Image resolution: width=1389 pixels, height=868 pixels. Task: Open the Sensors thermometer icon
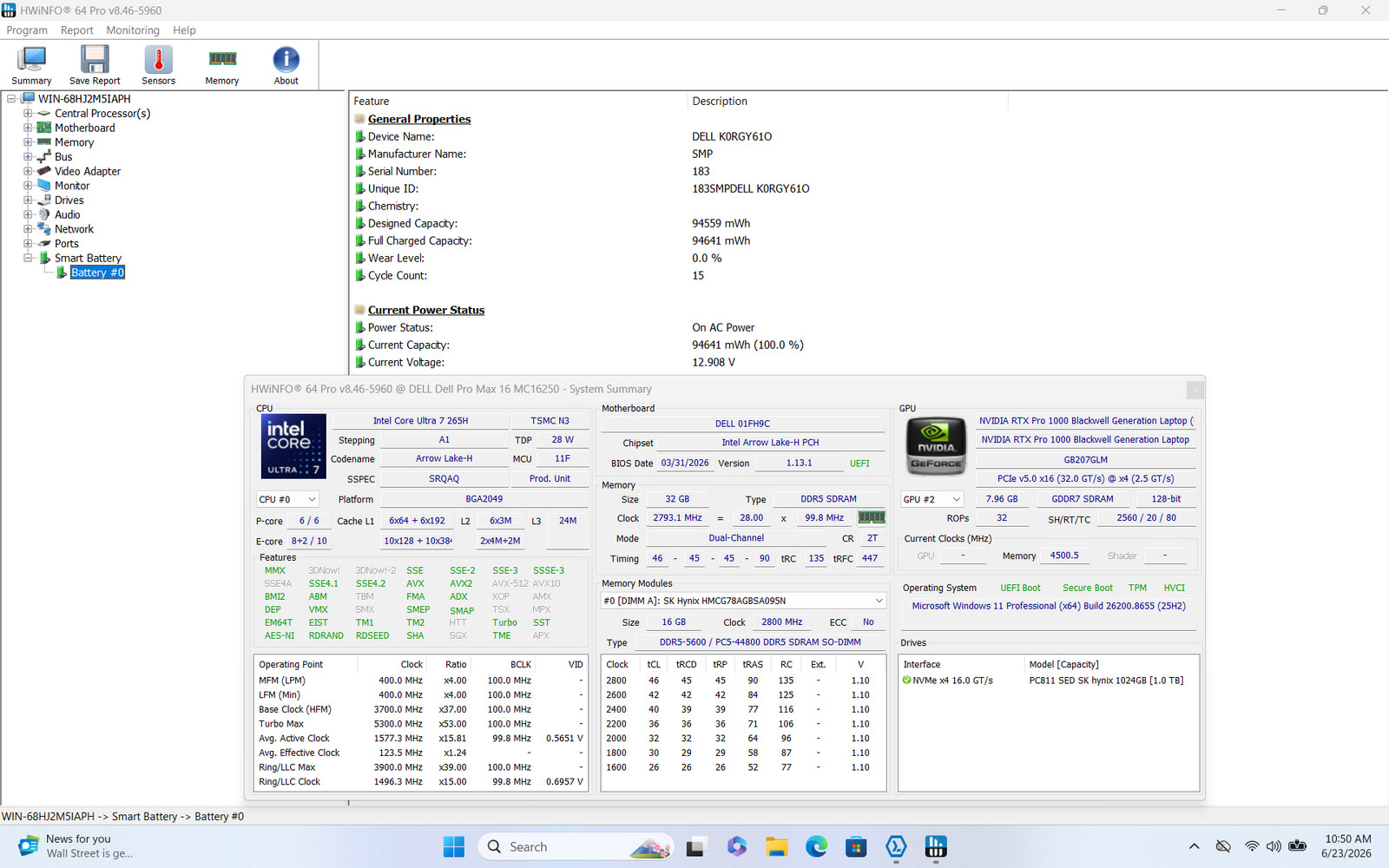pos(158,65)
